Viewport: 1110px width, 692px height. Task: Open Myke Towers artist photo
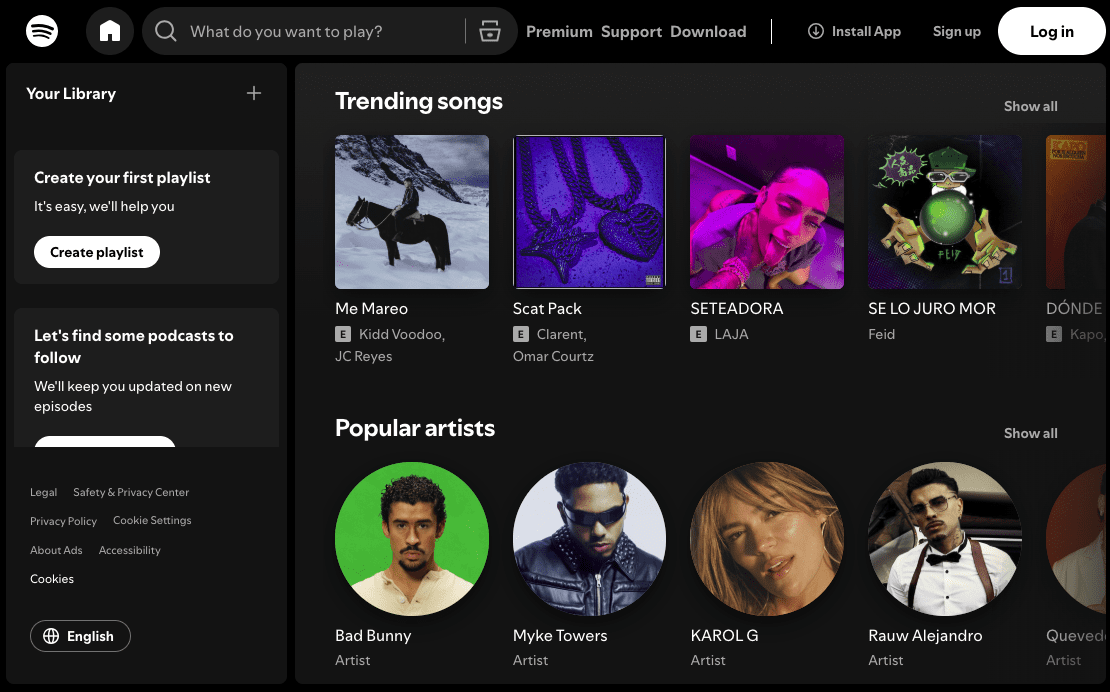pos(590,539)
